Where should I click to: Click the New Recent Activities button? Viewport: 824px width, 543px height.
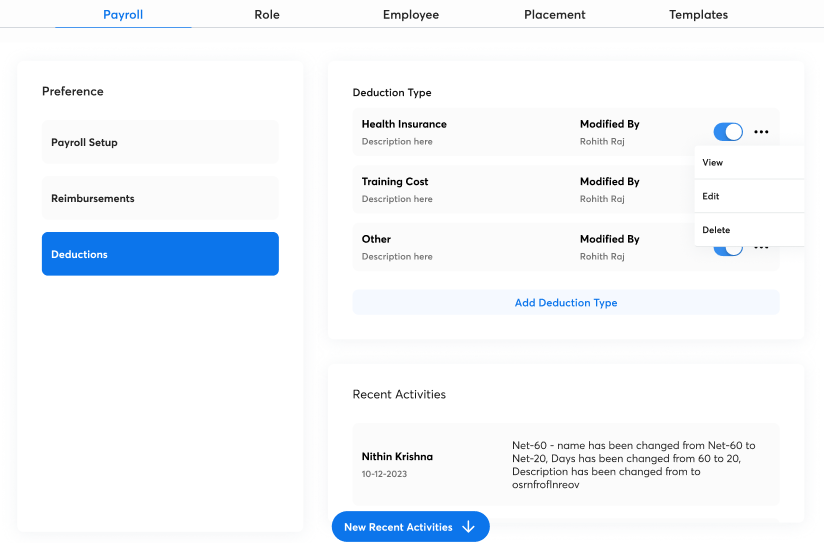[410, 527]
